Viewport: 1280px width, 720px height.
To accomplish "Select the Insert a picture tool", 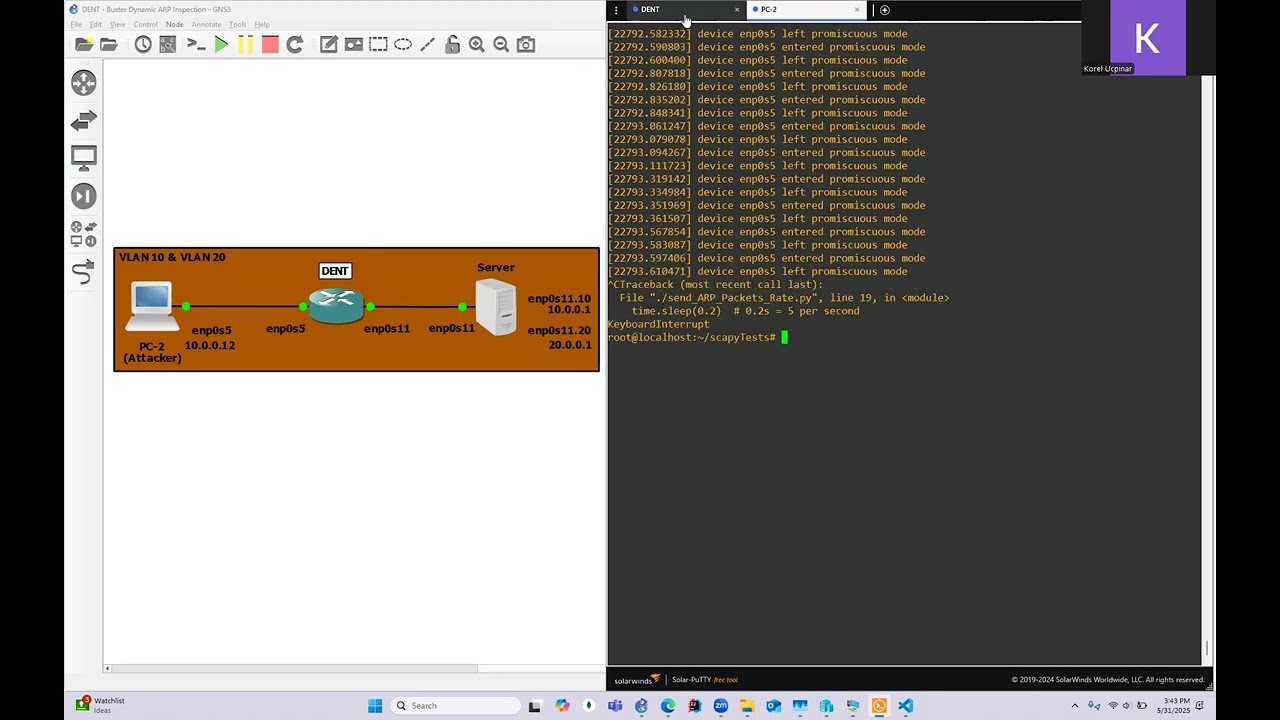I will [353, 44].
